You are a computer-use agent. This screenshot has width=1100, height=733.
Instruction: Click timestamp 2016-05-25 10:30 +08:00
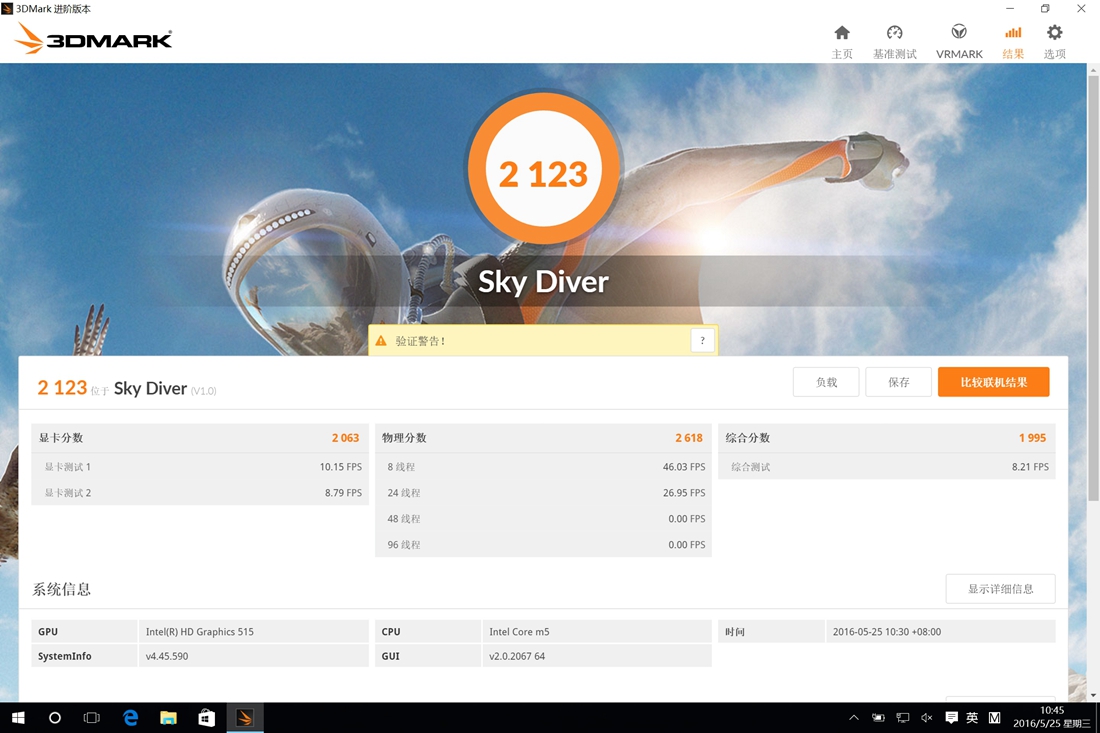click(887, 631)
